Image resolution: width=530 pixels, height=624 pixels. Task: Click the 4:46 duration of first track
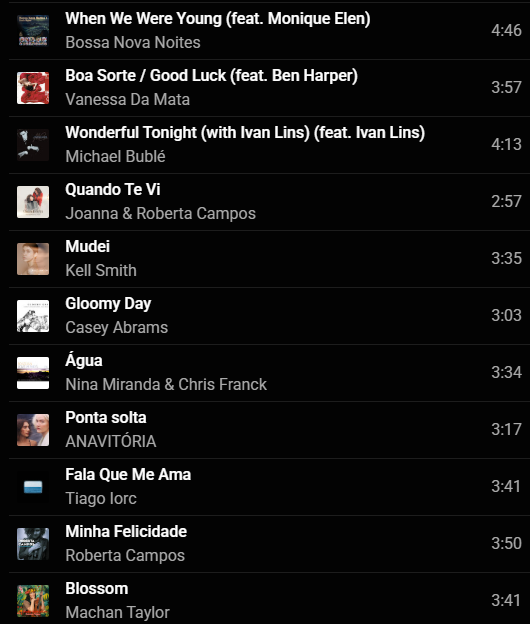click(506, 30)
